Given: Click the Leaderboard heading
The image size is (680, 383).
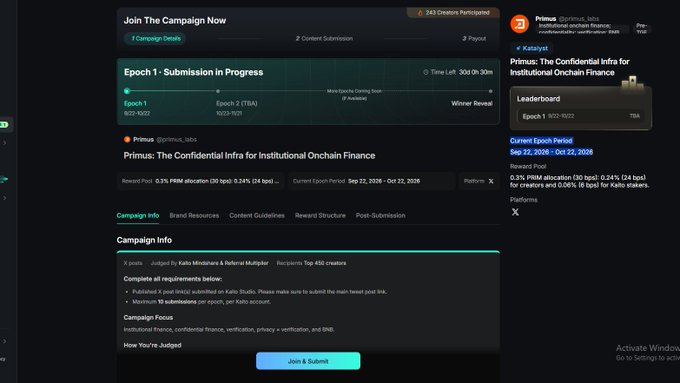Looking at the screenshot, I should (x=538, y=99).
